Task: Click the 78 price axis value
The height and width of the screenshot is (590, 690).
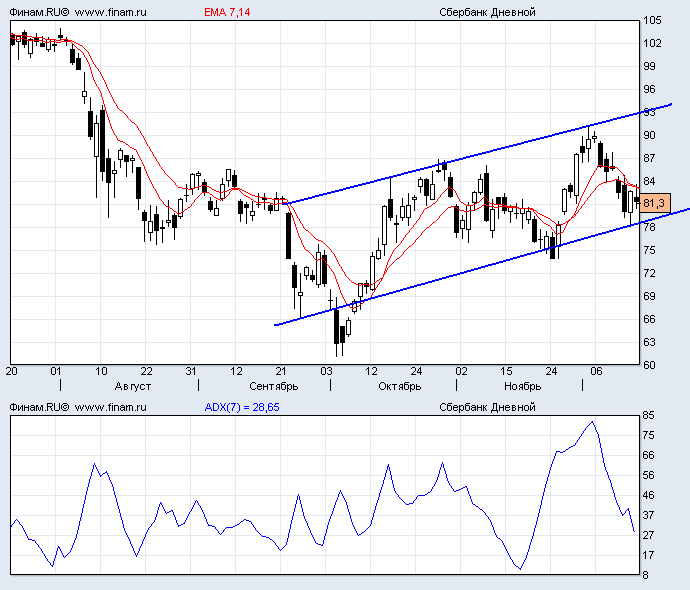Action: [x=649, y=227]
